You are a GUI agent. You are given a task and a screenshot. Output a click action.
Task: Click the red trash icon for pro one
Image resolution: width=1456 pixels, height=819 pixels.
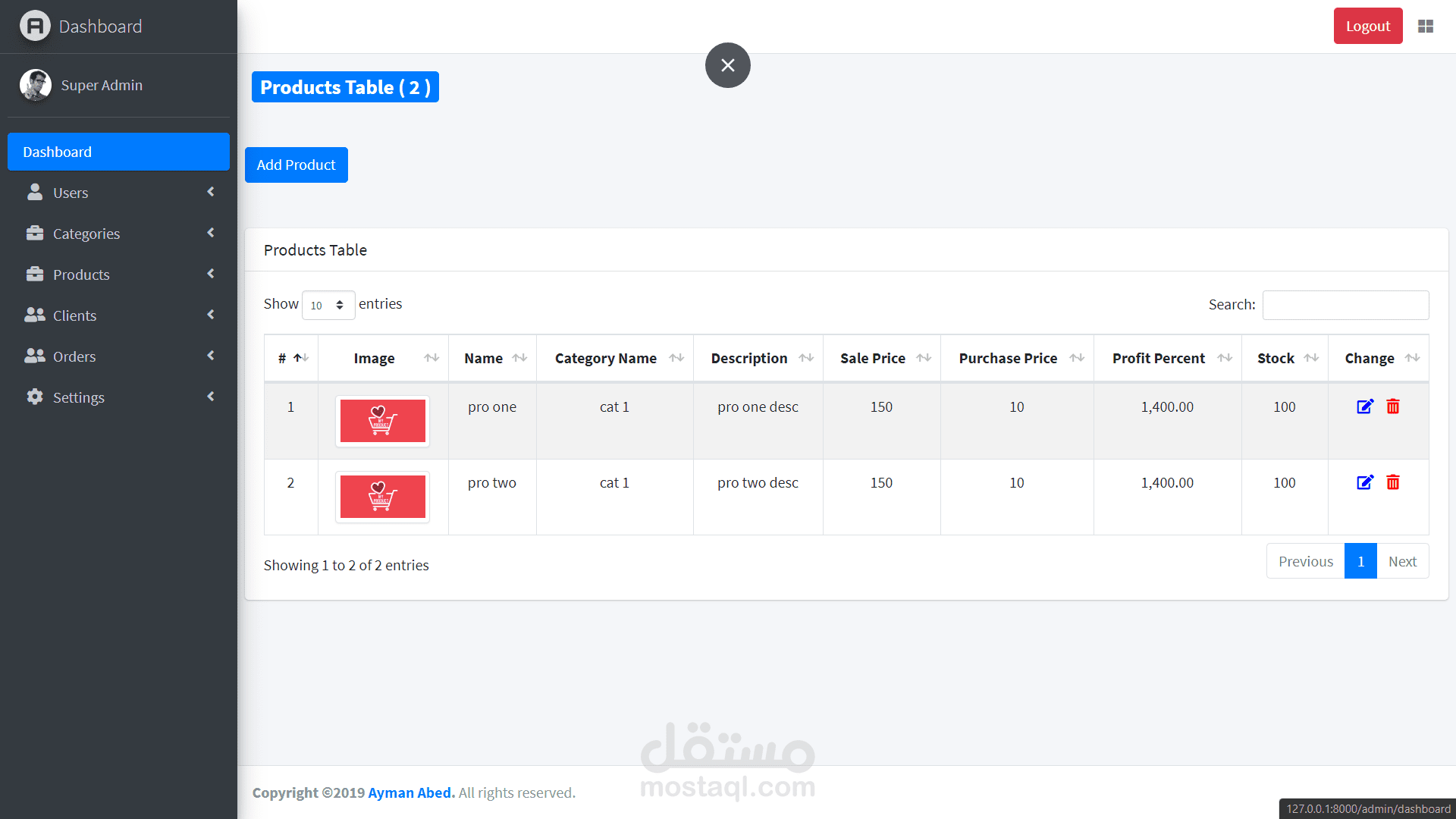tap(1393, 407)
